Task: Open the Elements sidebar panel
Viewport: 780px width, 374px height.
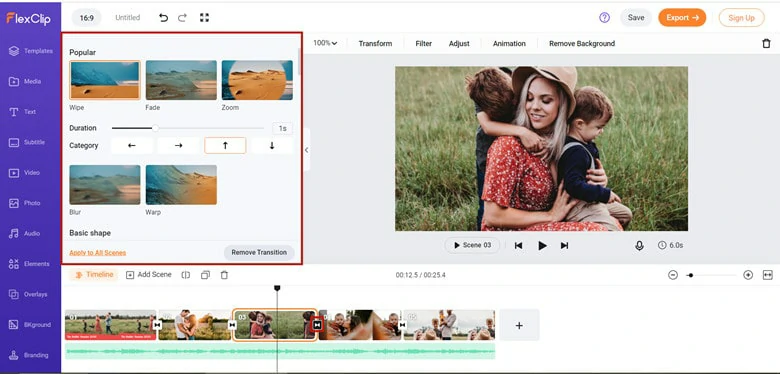Action: [29, 264]
